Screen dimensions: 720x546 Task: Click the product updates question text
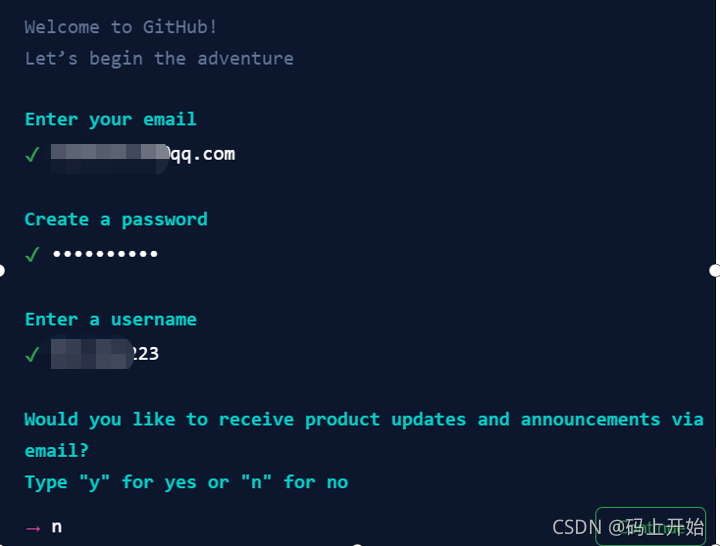click(x=364, y=435)
